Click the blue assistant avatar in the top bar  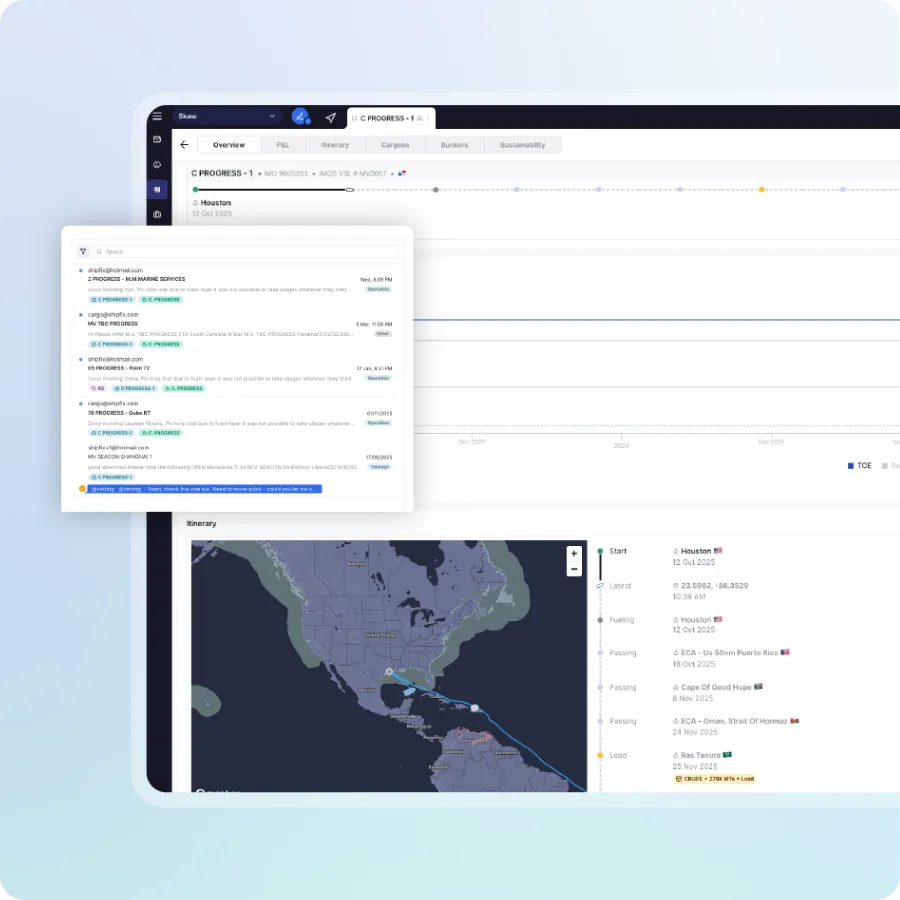[301, 118]
